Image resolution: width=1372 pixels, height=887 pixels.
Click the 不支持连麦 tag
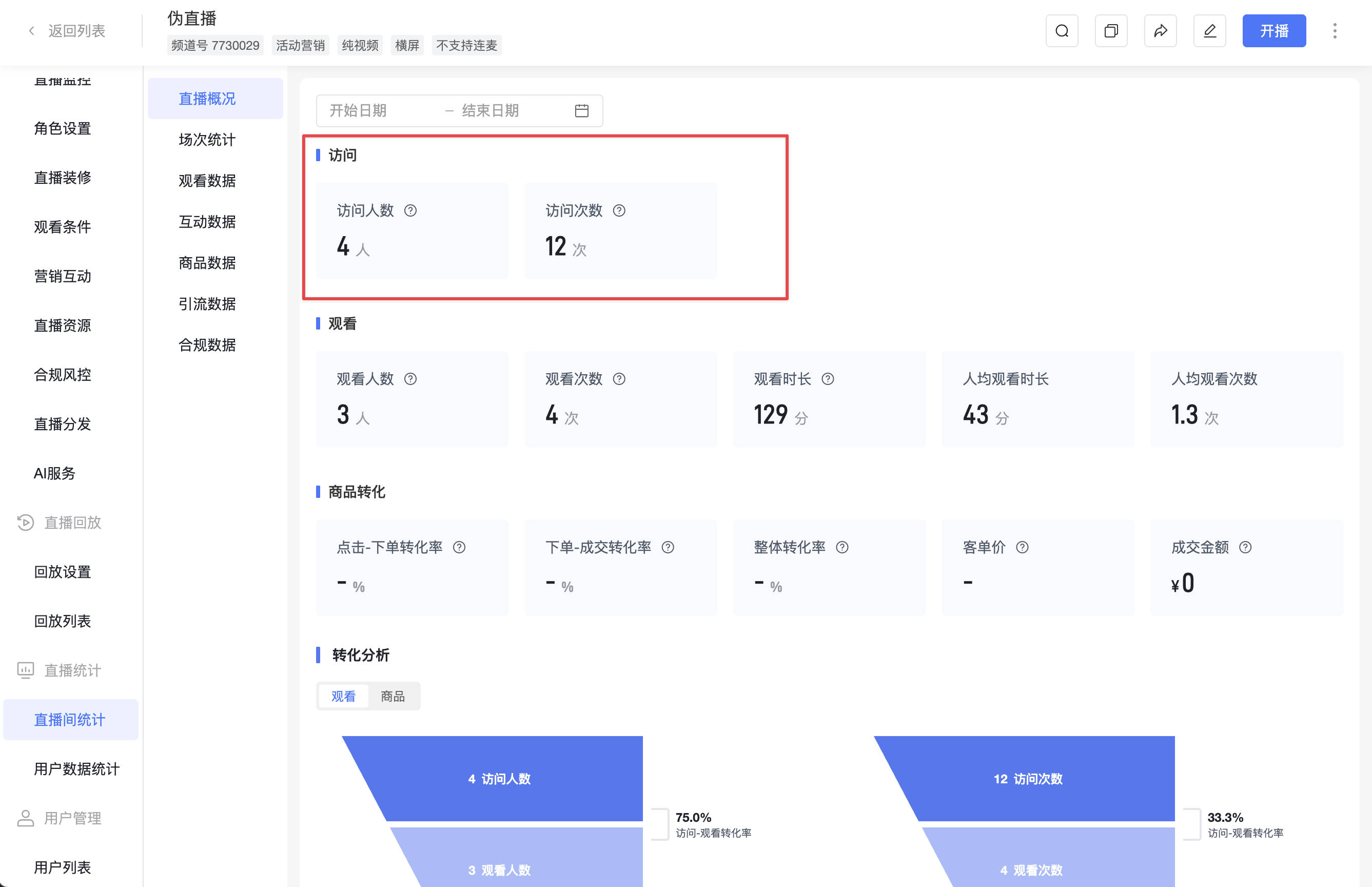pyautogui.click(x=467, y=46)
